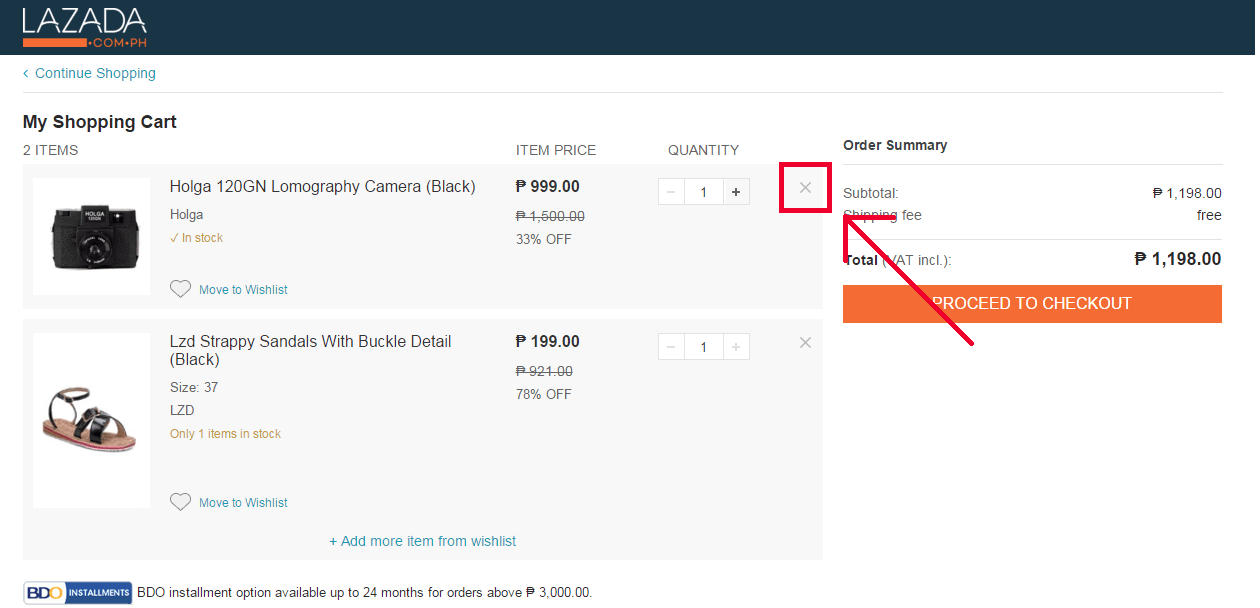Click Only 1 items in stock text
The image size is (1260, 608).
225,434
